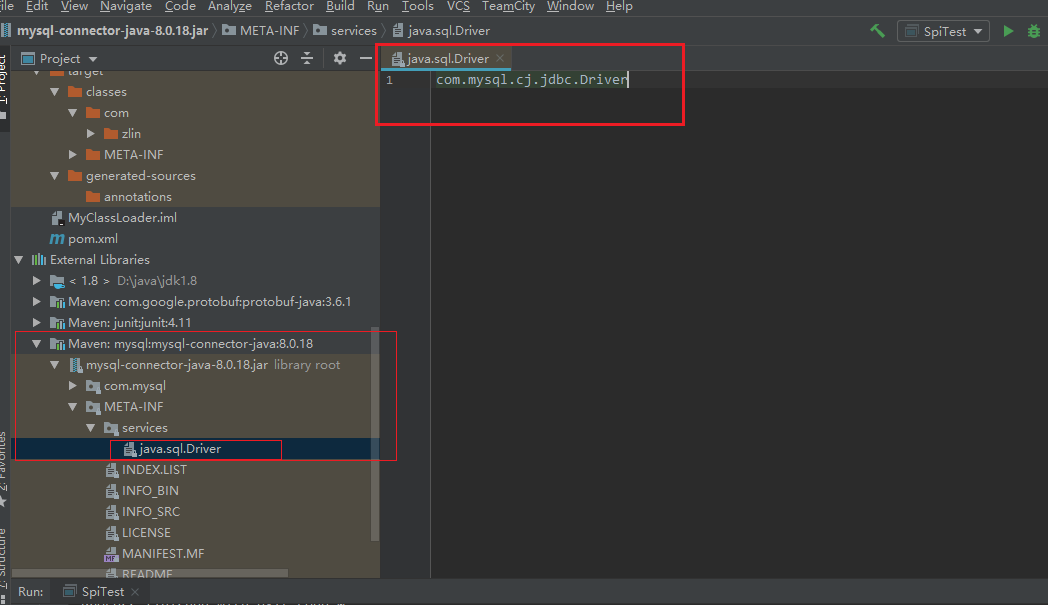The width and height of the screenshot is (1048, 605).
Task: Select the annotations folder
Action: point(138,197)
